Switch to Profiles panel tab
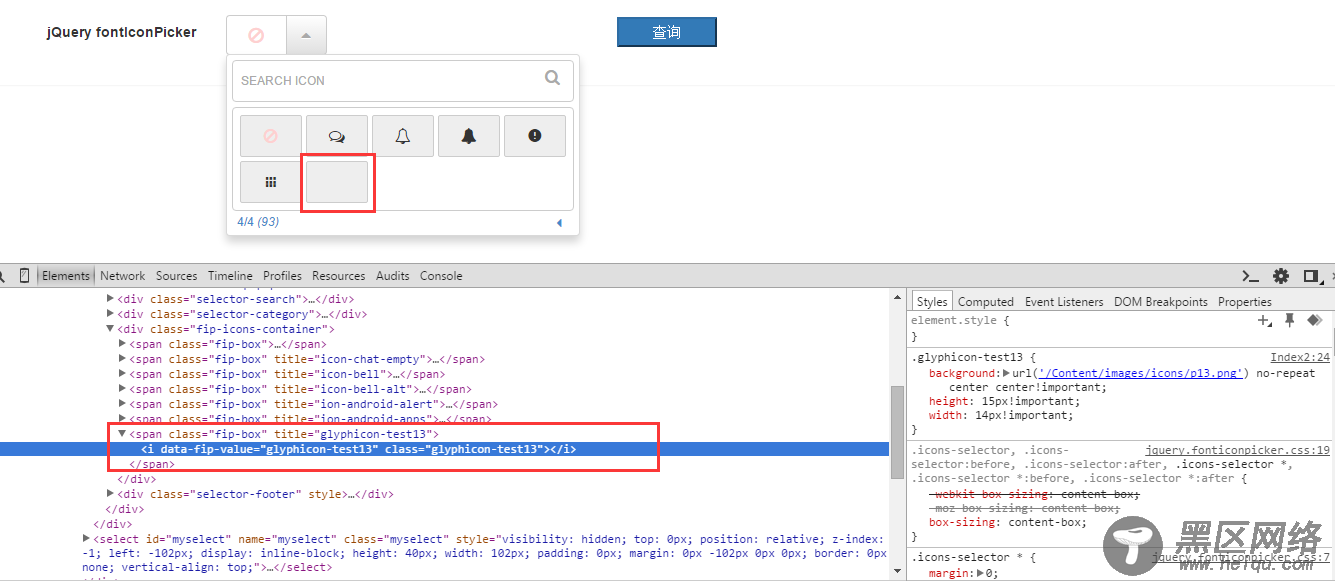Viewport: 1335px width, 581px height. (283, 276)
